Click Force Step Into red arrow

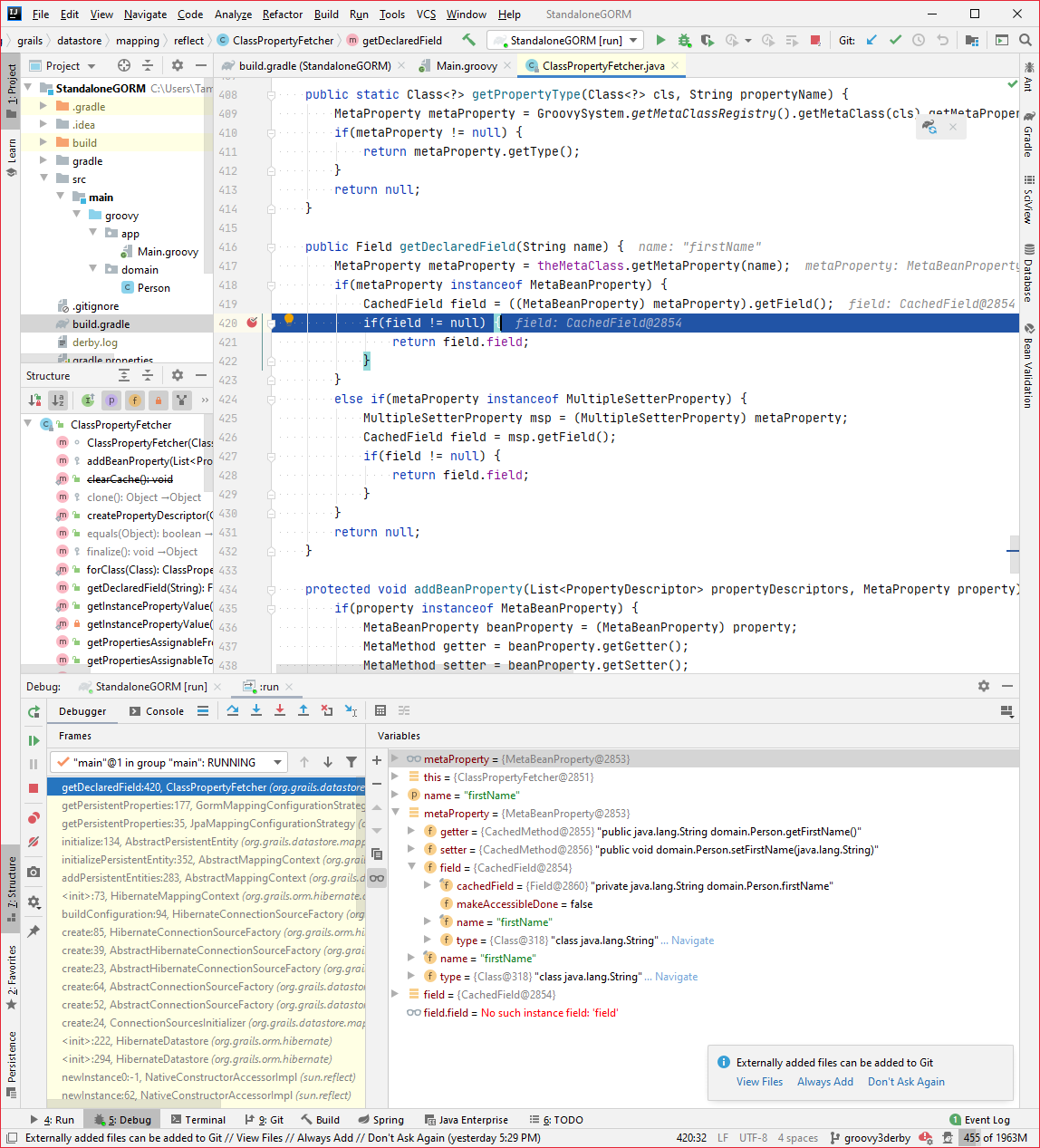[x=280, y=710]
